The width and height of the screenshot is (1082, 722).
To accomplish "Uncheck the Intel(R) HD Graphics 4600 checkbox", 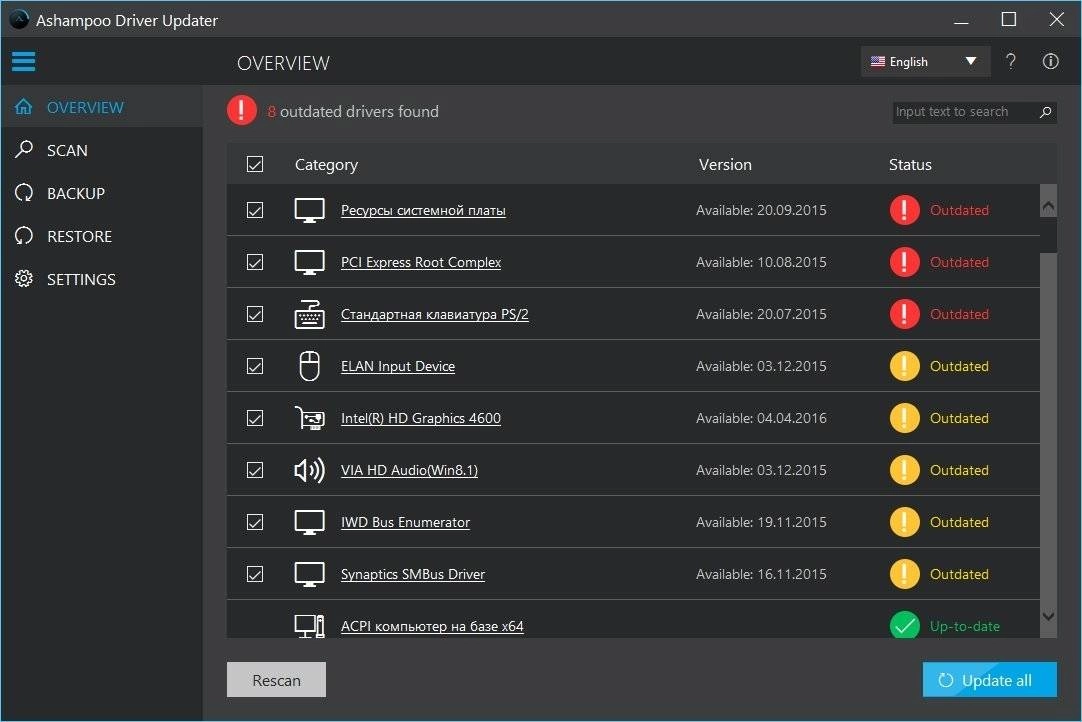I will (255, 418).
